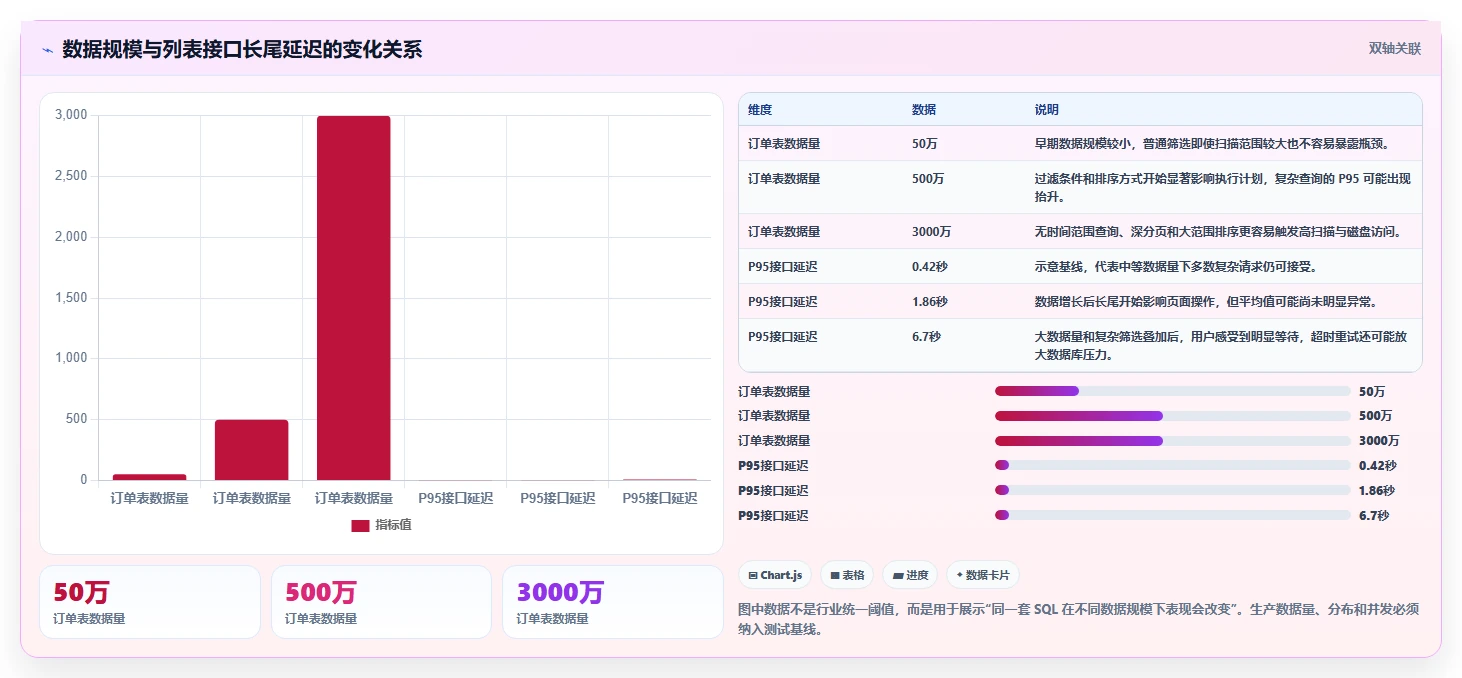
Task: Click the 6.7秒 progress bar
Action: click(x=1172, y=515)
